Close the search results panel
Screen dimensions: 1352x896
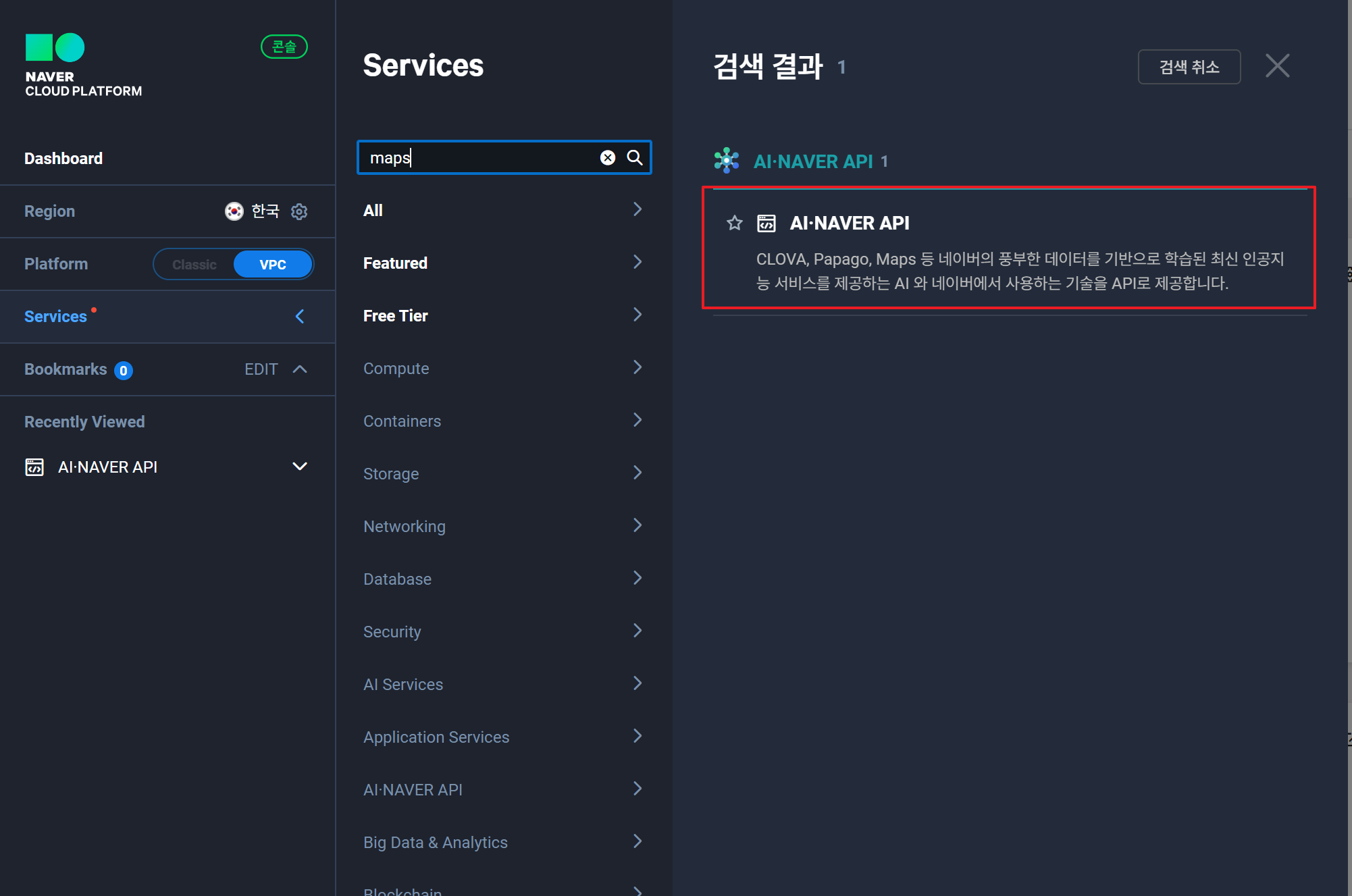tap(1277, 66)
